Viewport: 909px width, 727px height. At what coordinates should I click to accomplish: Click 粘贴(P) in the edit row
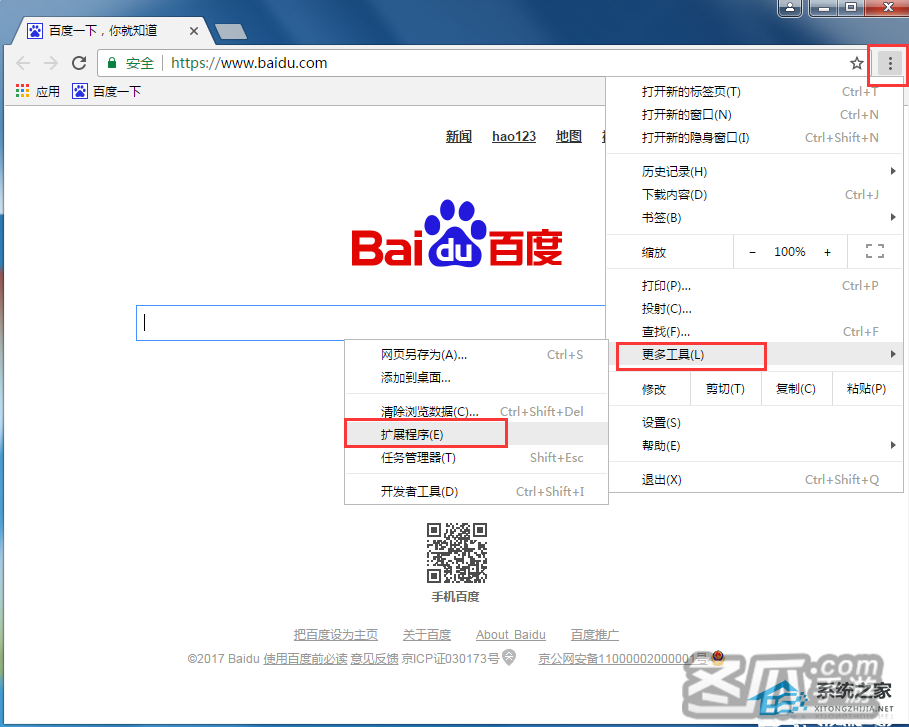[867, 388]
